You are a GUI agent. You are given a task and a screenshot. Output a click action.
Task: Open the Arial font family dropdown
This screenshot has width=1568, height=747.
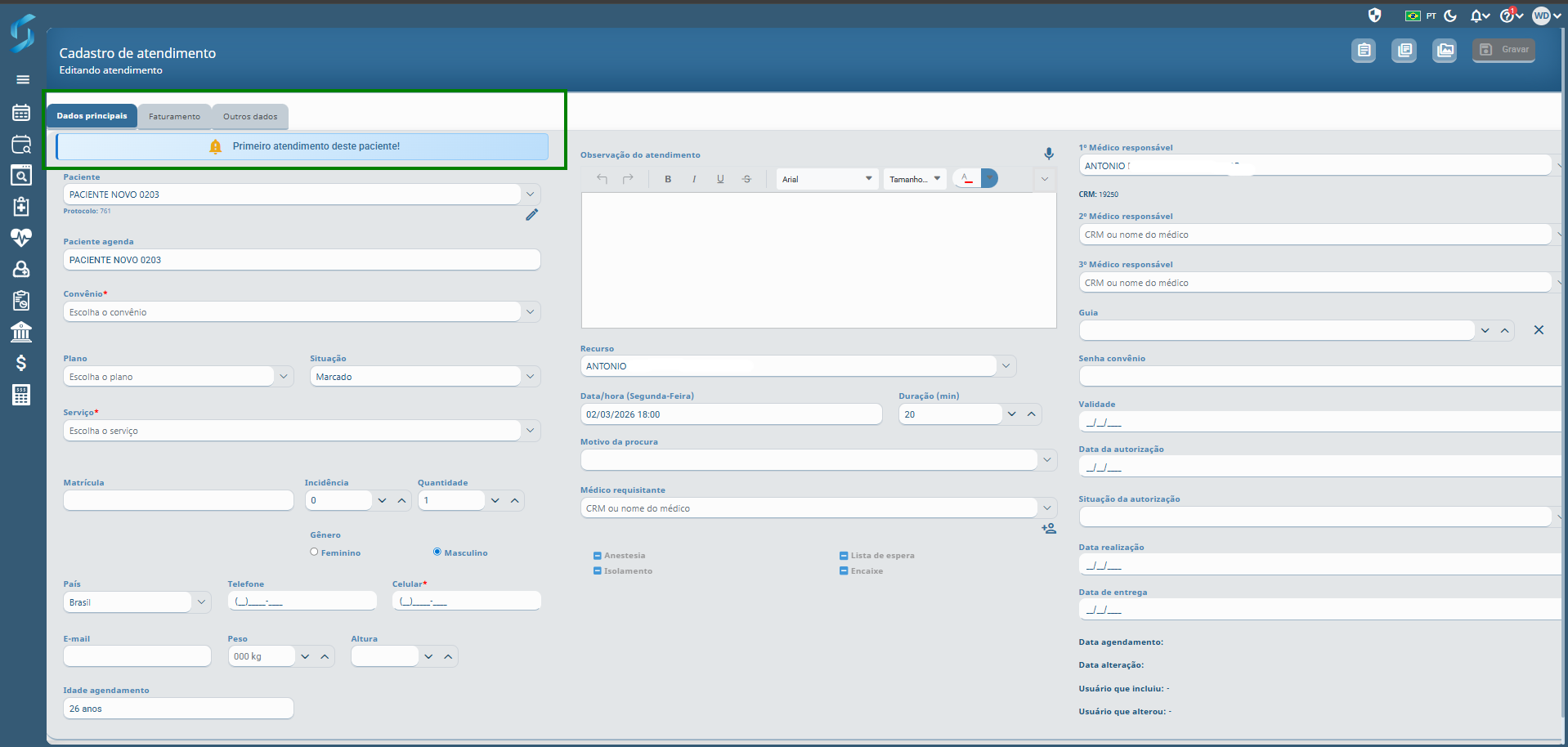pyautogui.click(x=827, y=179)
